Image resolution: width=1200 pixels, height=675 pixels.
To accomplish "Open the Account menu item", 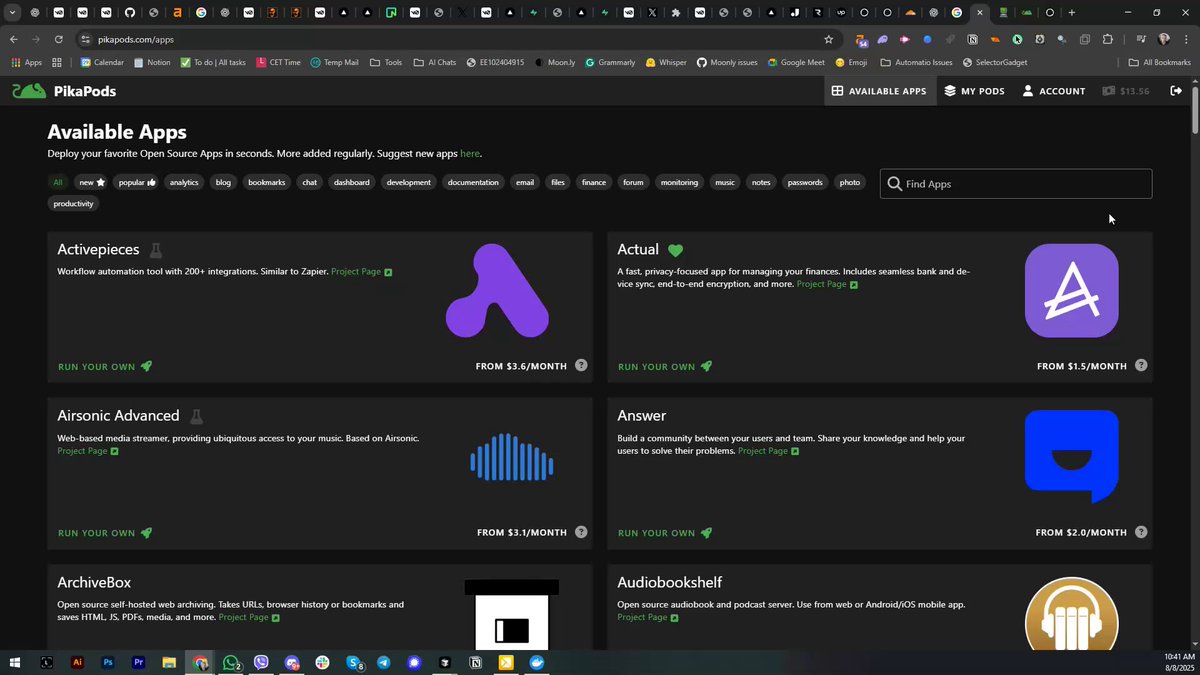I will pyautogui.click(x=1053, y=91).
